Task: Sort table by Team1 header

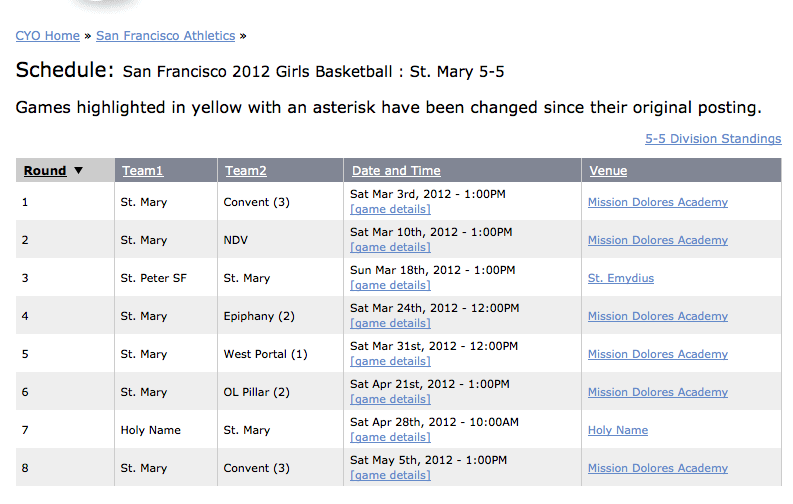Action: tap(143, 171)
